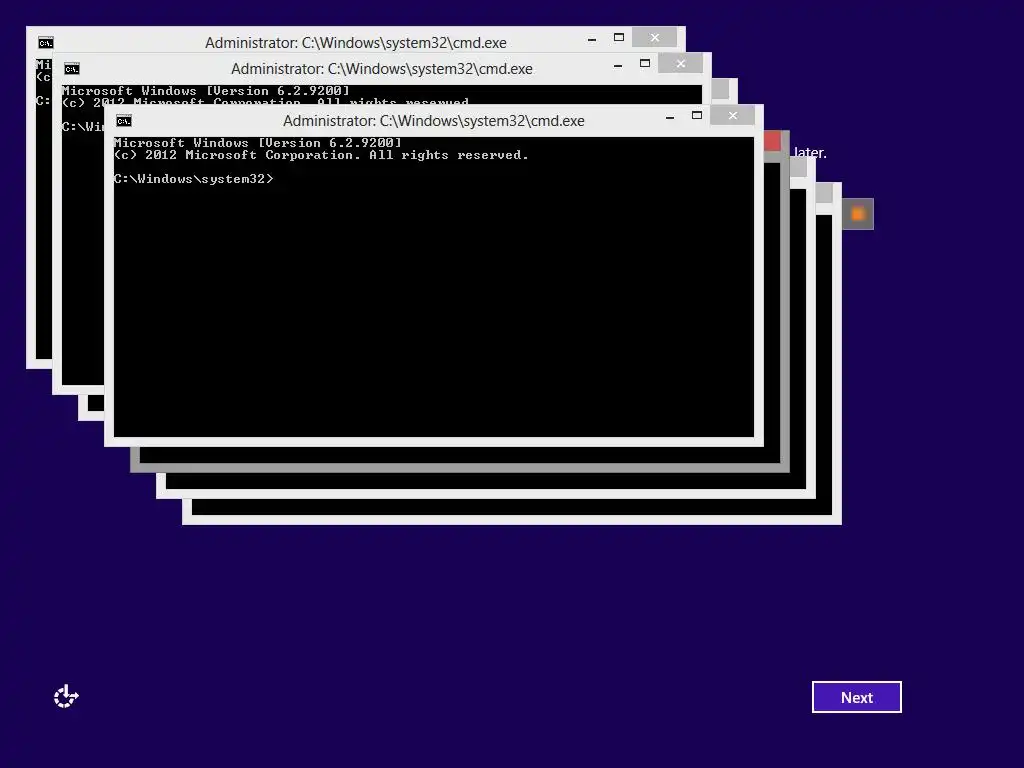Maximize the rearmost cmd window
This screenshot has width=1024, height=768.
[618, 37]
